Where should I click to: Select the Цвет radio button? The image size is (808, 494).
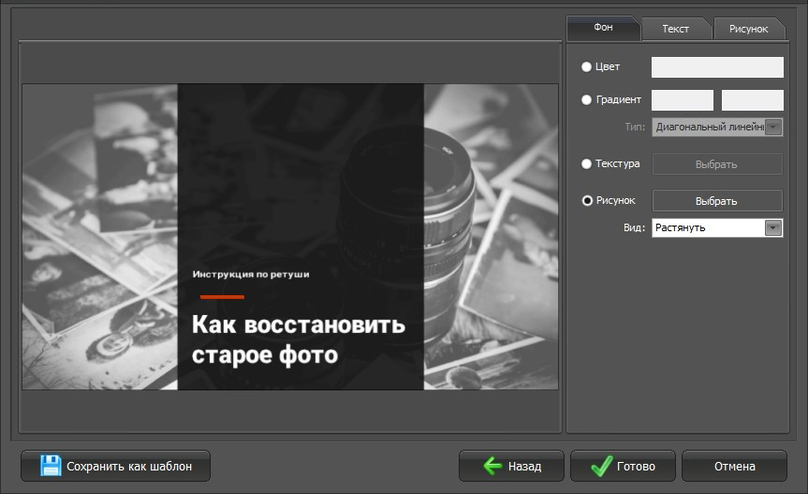coord(586,67)
